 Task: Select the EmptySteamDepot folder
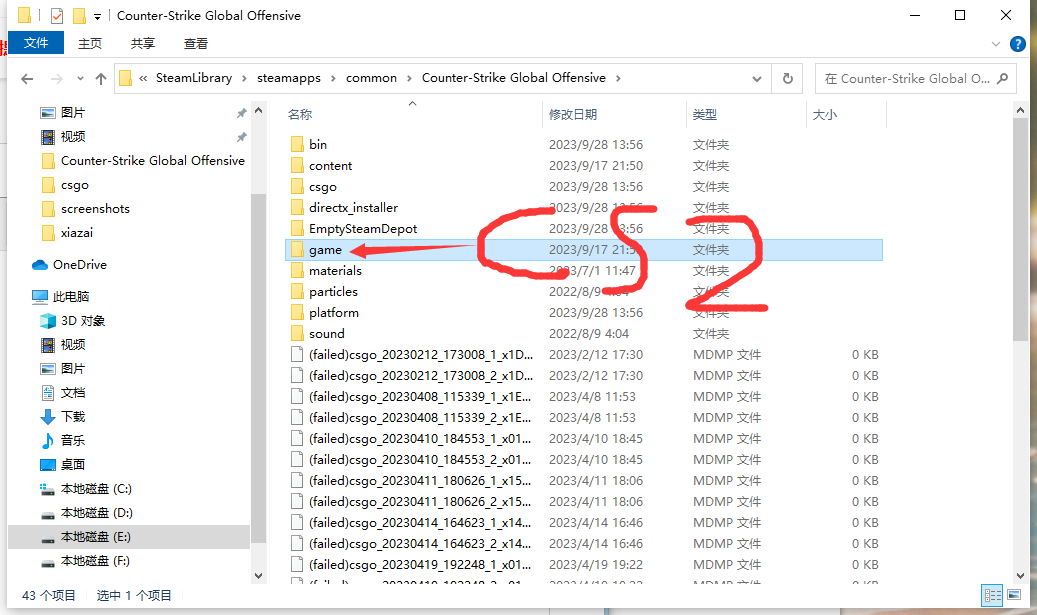click(362, 229)
